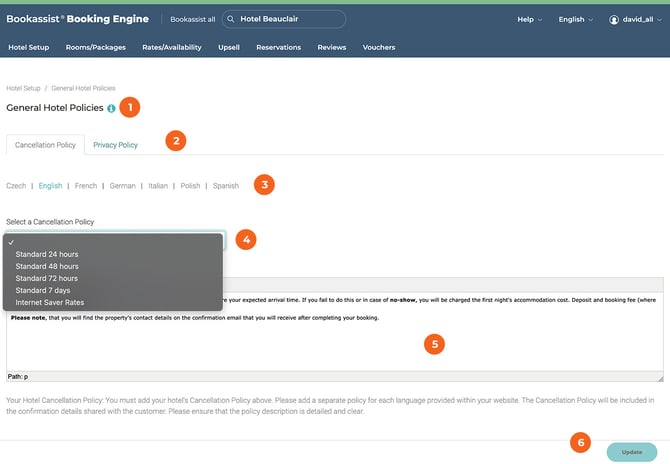Image resolution: width=670 pixels, height=464 pixels.
Task: Click the info icon beside General Hotel Policies
Action: coord(111,108)
